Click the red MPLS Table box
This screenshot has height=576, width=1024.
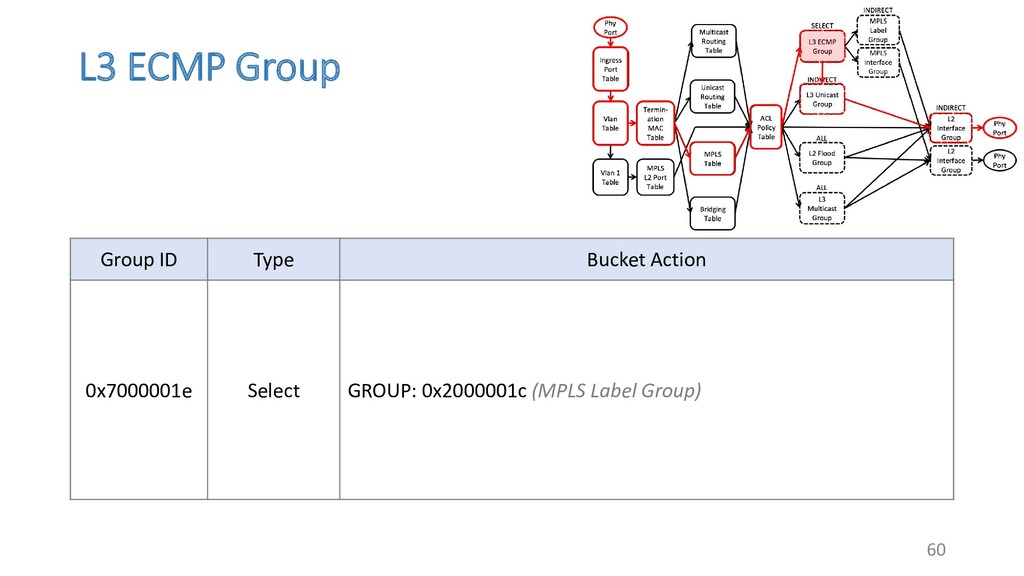[x=712, y=159]
